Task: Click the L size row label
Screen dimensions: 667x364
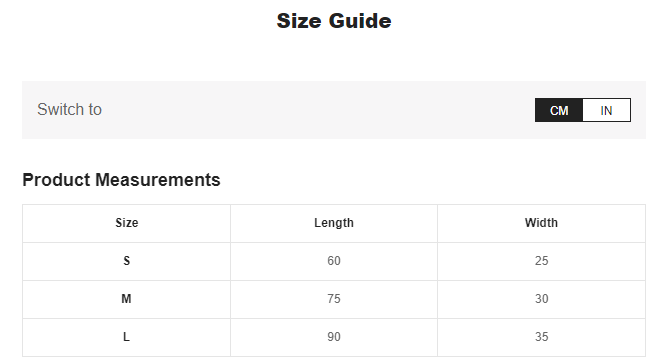Action: pos(126,337)
